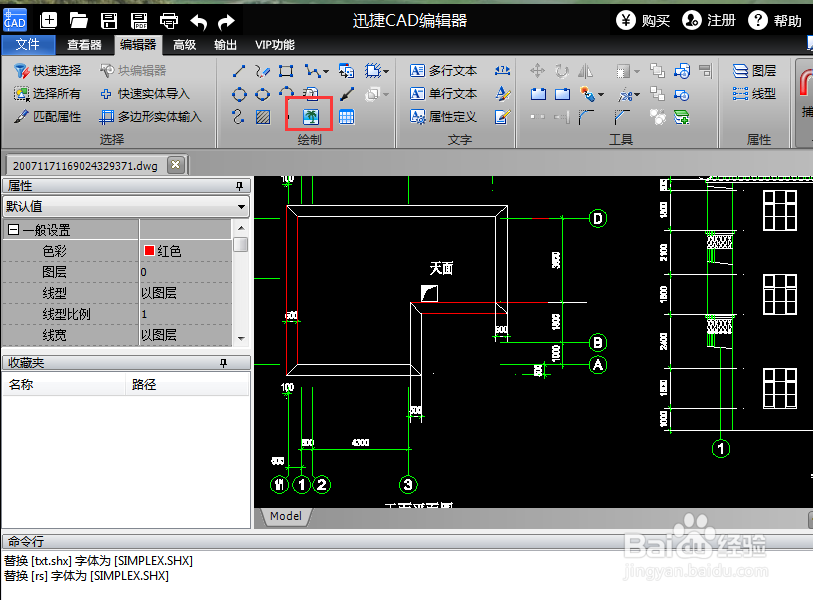Select the Hatch fill tool
813x600 pixels.
pos(263,117)
